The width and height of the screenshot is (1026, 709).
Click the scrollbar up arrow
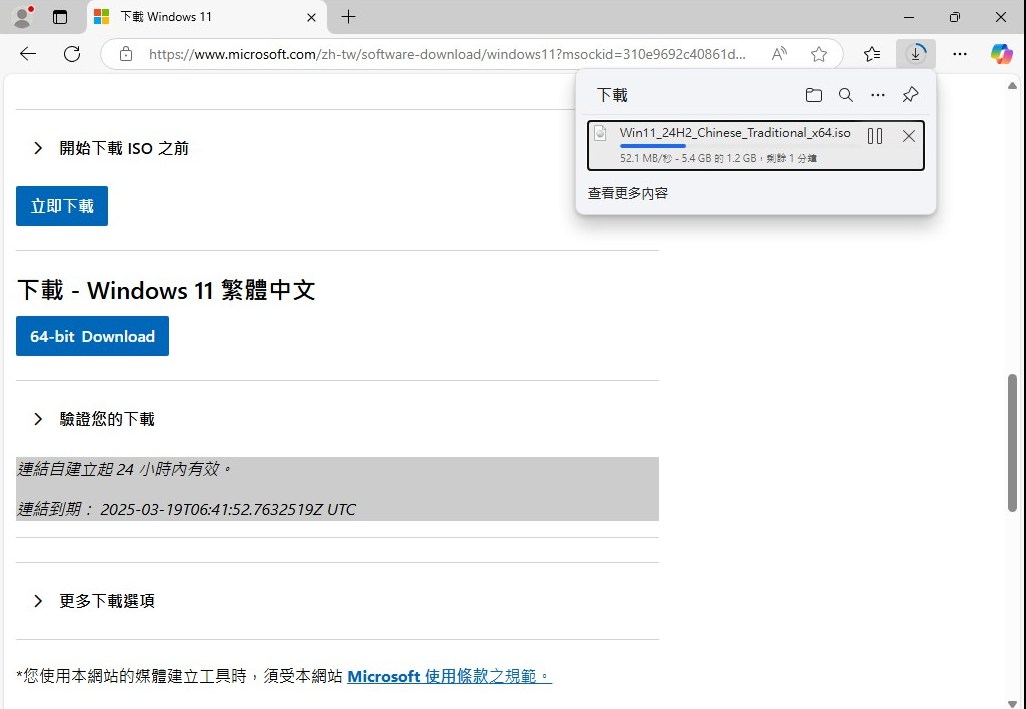tap(1012, 86)
